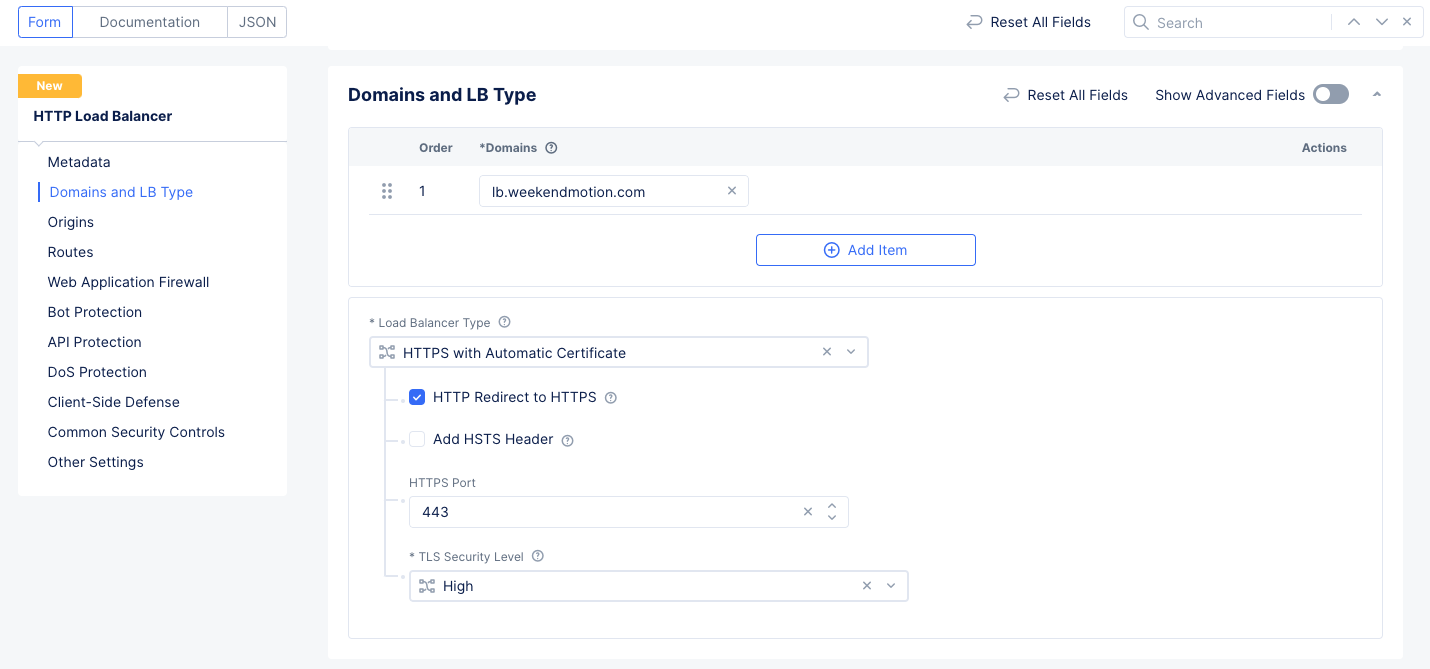Uncheck HTTP Redirect to HTTPS
Image resolution: width=1430 pixels, height=669 pixels.
(x=417, y=397)
